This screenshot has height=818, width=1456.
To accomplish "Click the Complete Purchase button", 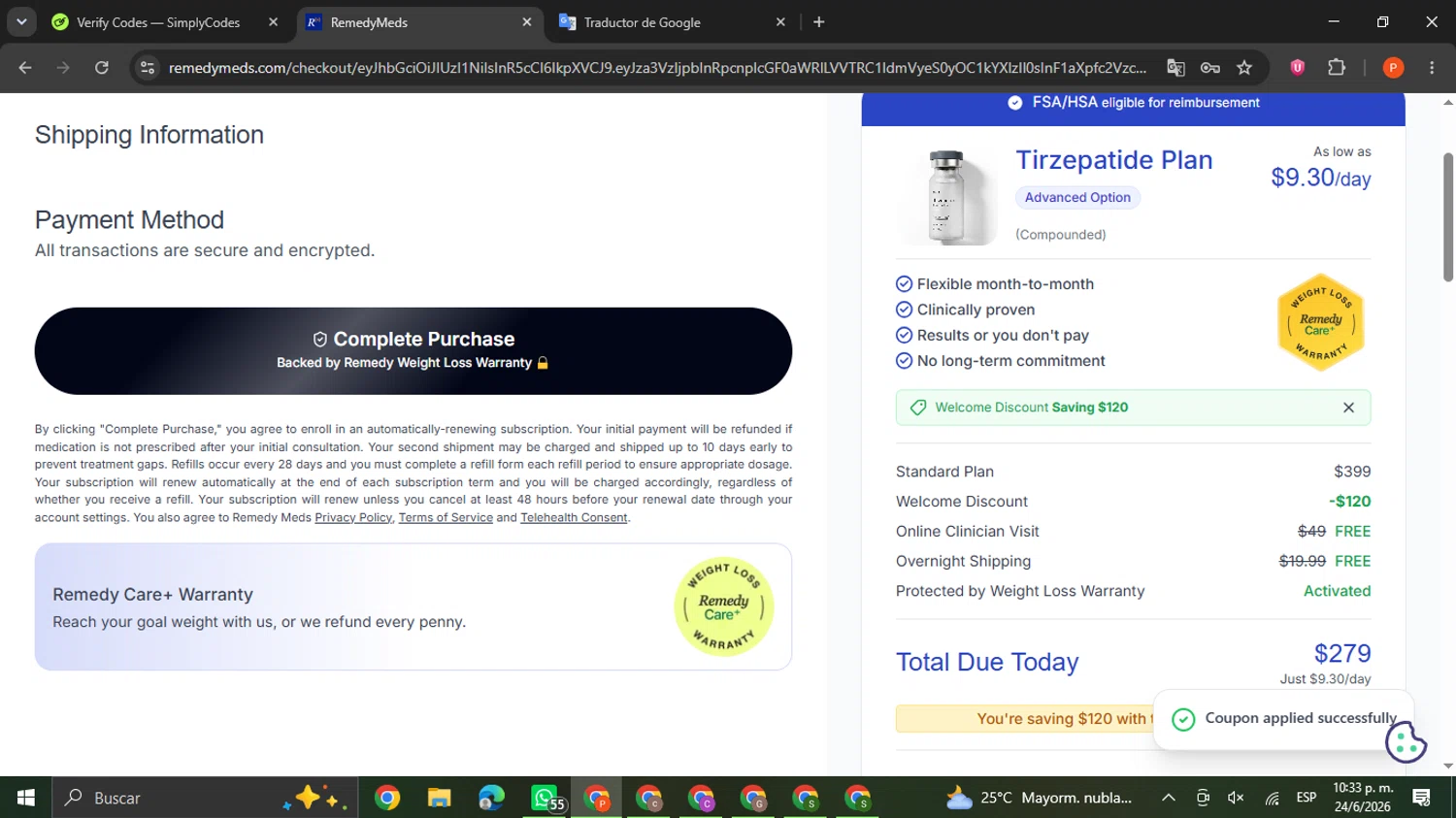I will coord(414,351).
